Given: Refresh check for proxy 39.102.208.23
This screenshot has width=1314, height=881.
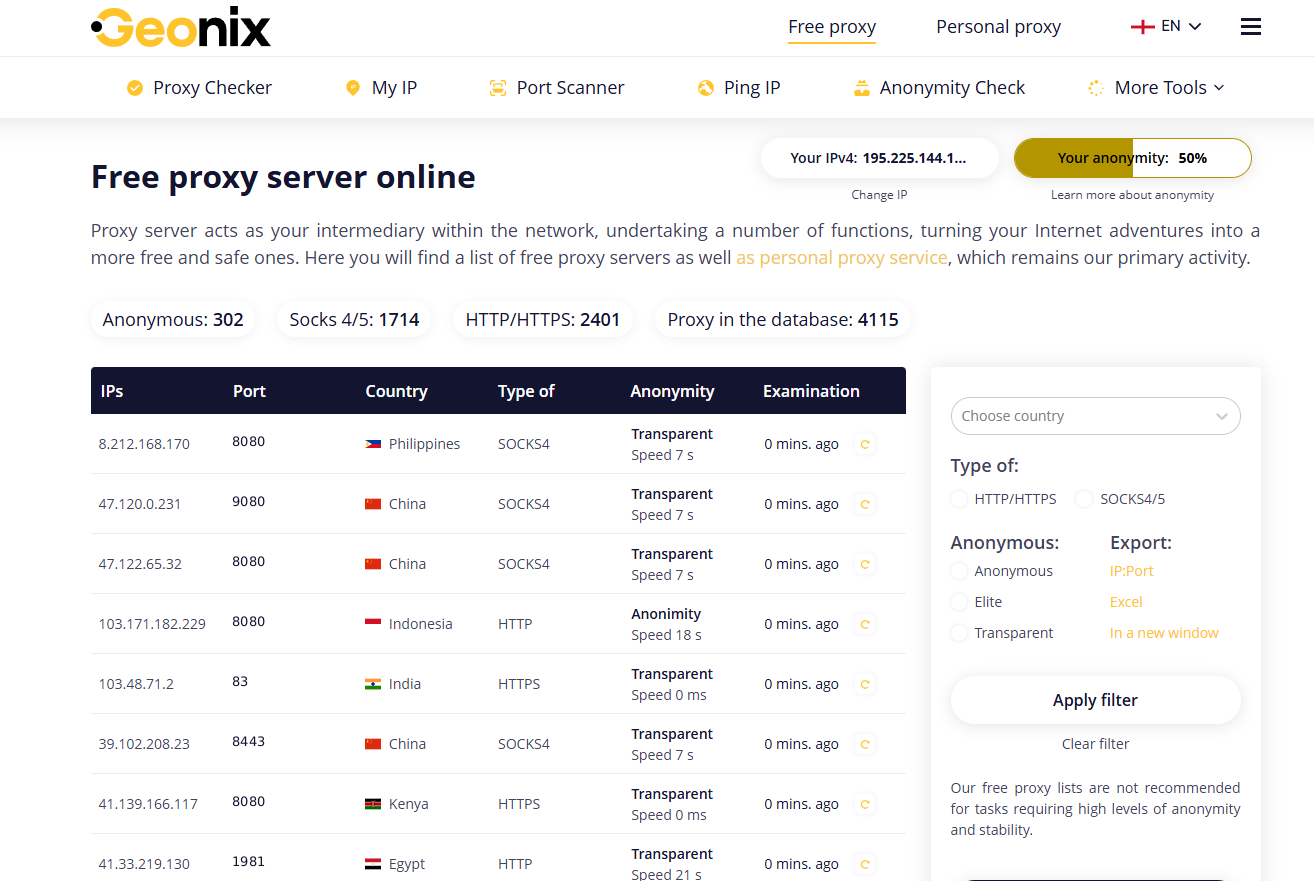Looking at the screenshot, I should [x=865, y=744].
